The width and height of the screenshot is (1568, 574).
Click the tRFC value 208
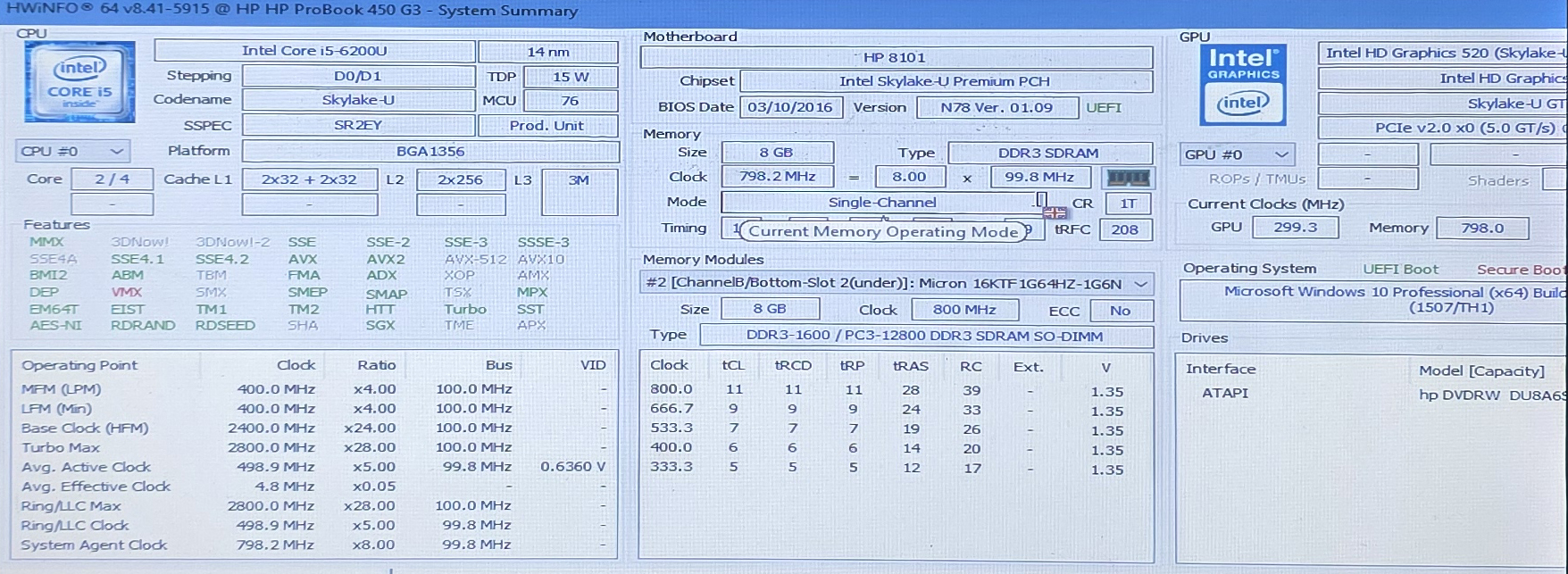coord(1125,229)
